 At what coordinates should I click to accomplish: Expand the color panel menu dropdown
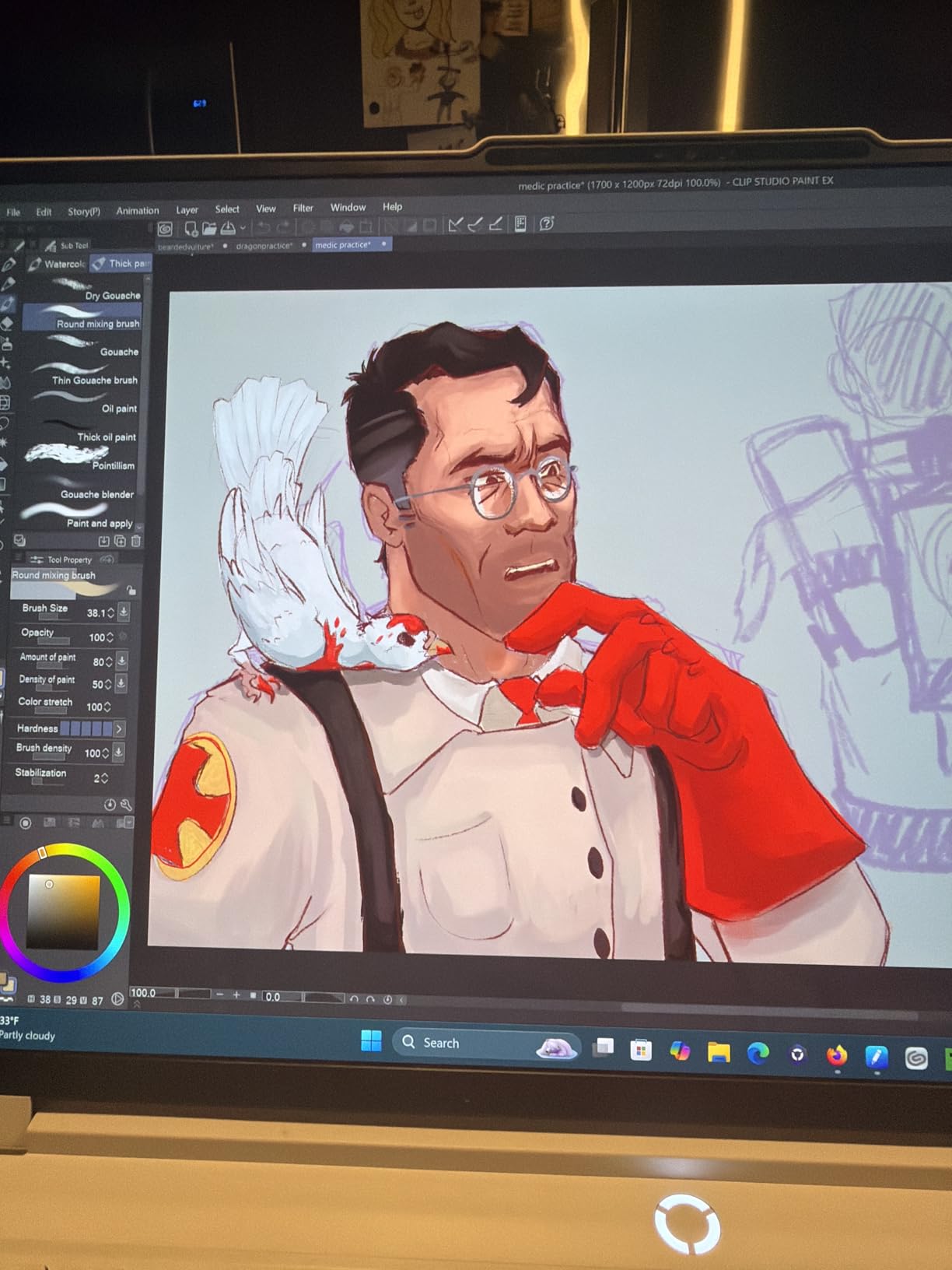128,822
